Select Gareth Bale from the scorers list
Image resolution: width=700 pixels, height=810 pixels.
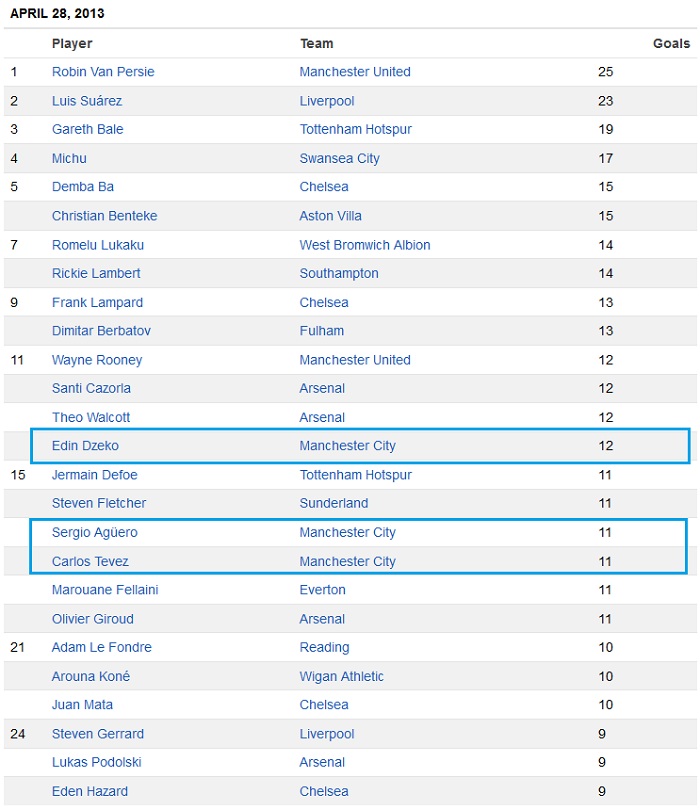pos(87,129)
